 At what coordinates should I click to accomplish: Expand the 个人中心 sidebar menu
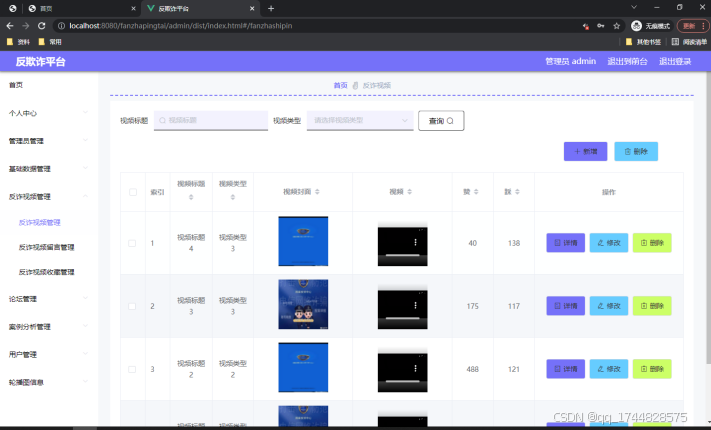49,113
